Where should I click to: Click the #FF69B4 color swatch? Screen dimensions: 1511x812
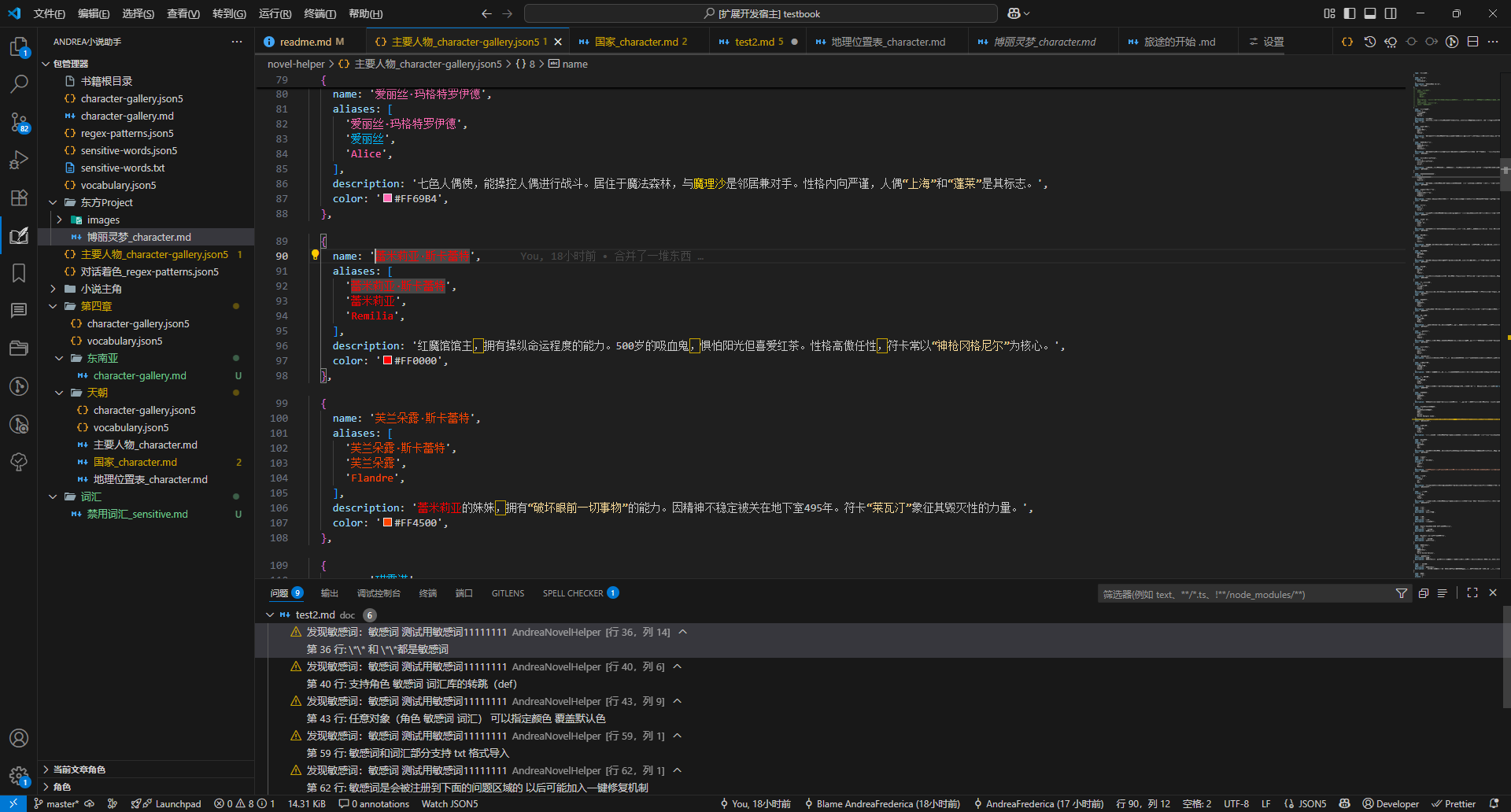[x=387, y=198]
